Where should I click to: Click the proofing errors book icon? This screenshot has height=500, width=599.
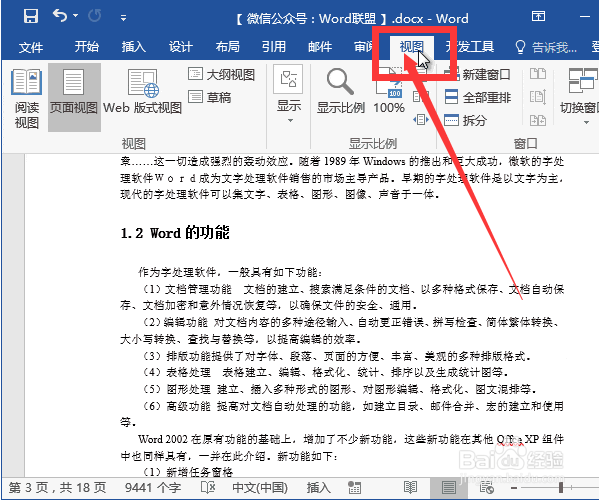[x=208, y=488]
